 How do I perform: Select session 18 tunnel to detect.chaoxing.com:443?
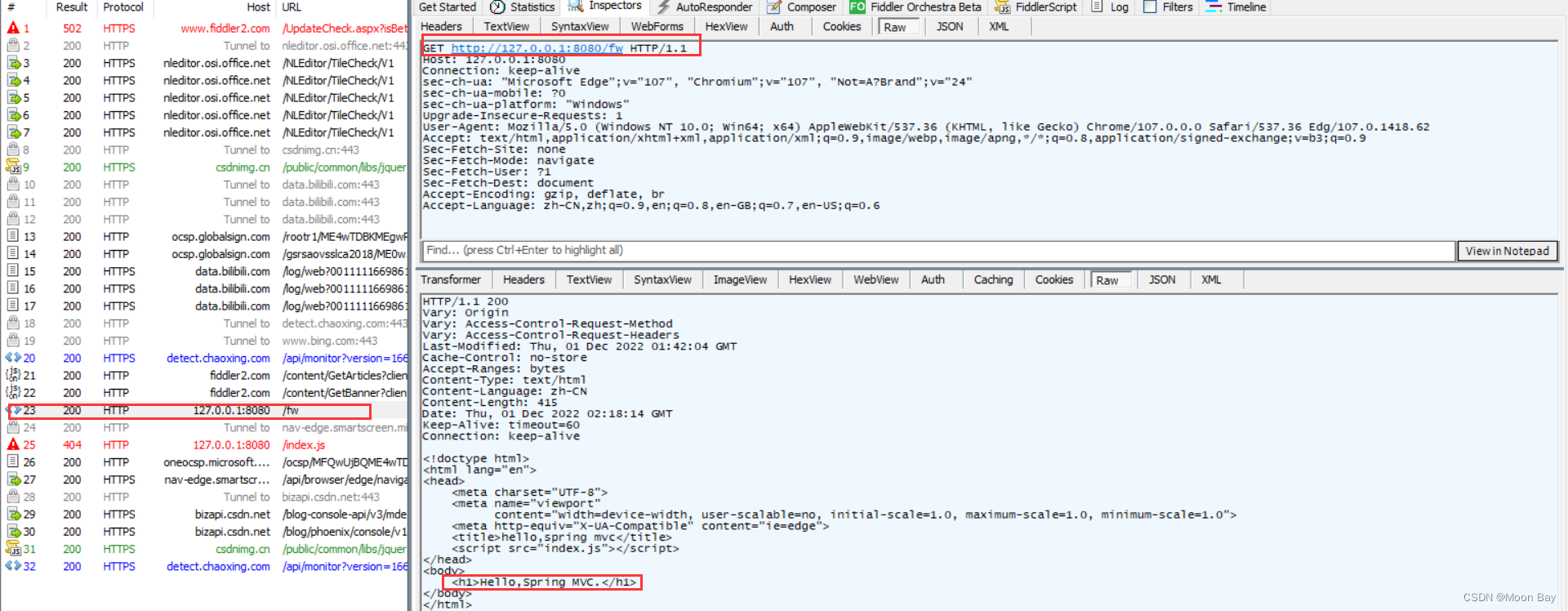[204, 323]
